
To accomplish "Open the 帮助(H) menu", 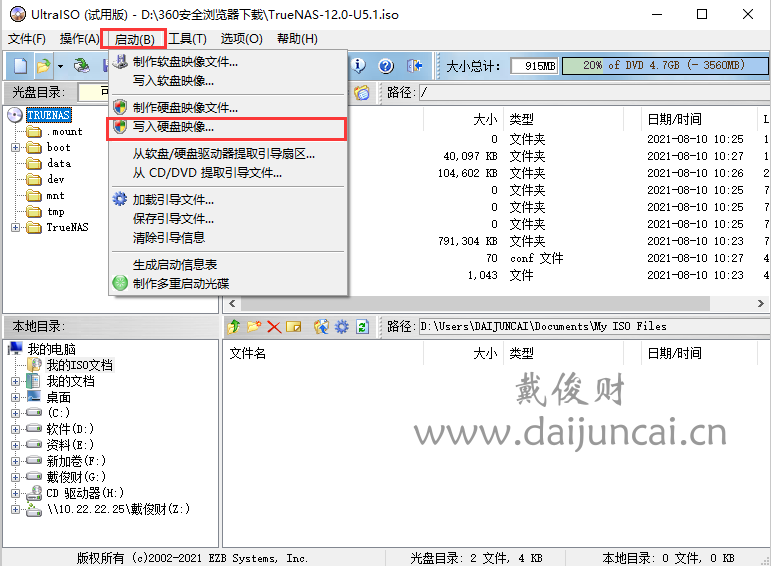I will click(297, 38).
